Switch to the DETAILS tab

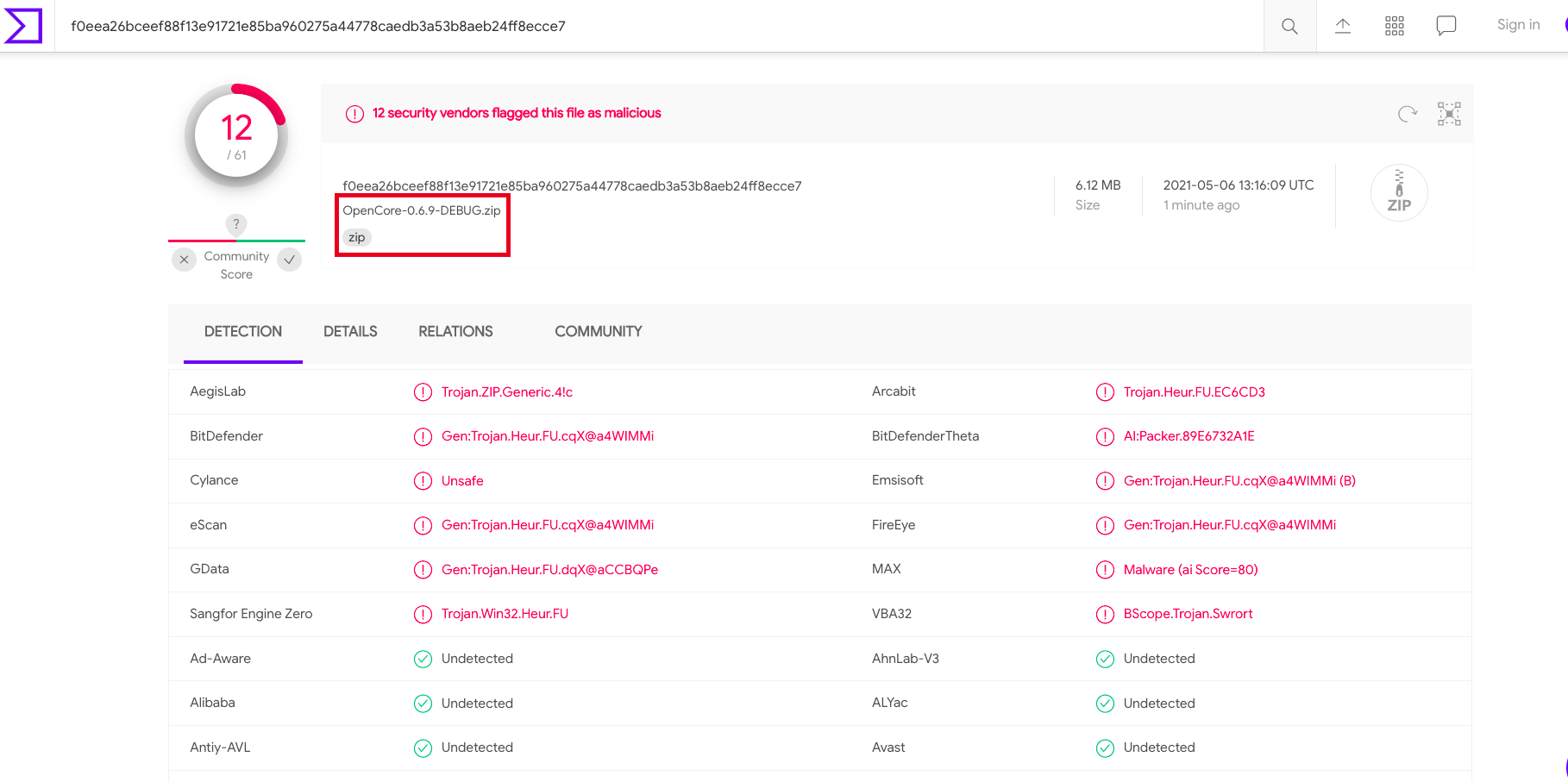350,331
